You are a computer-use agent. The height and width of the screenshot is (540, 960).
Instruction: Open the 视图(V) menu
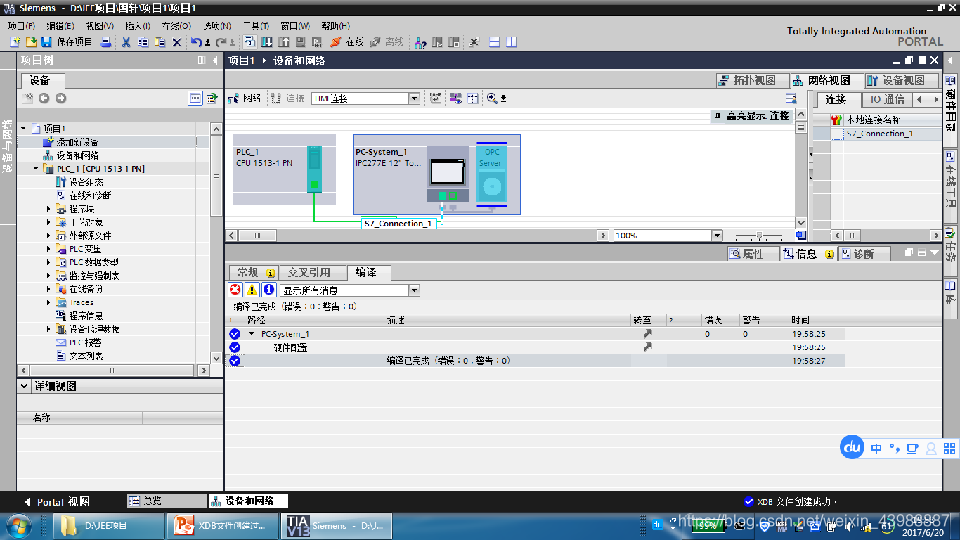[x=99, y=26]
